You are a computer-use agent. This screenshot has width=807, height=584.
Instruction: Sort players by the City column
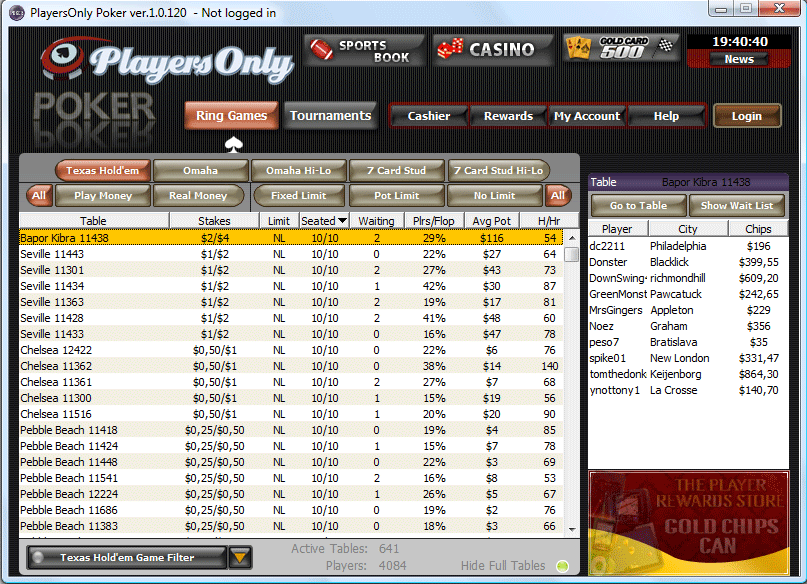[688, 229]
